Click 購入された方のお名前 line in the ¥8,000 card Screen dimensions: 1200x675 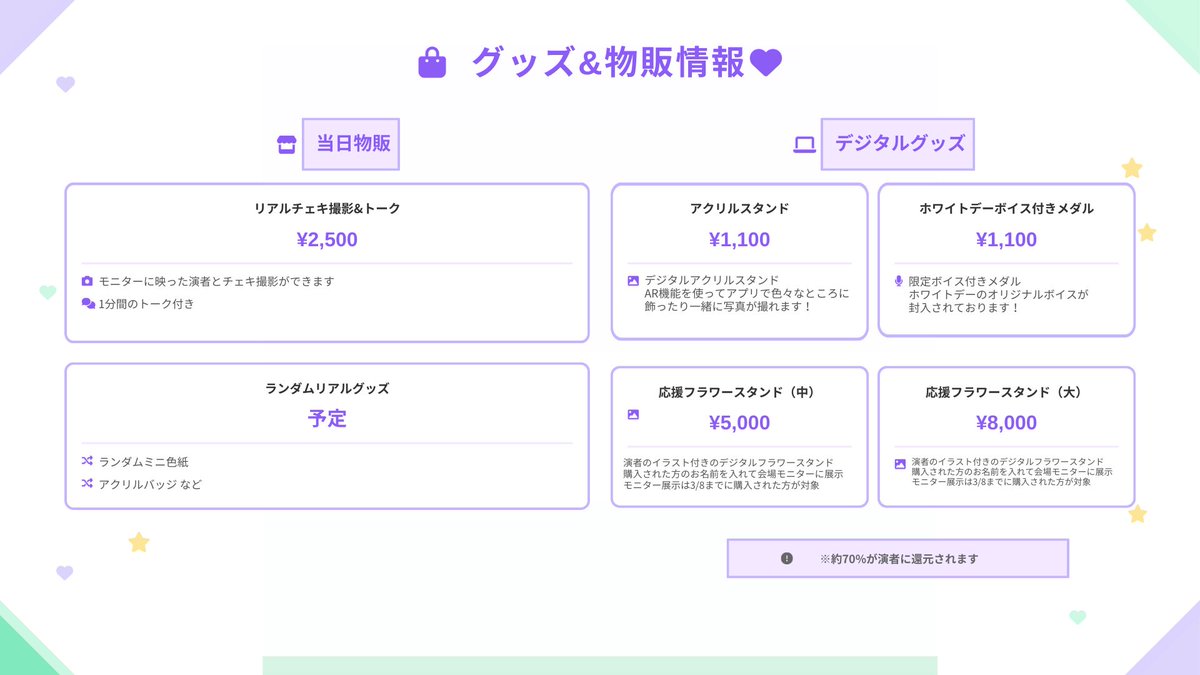[x=1012, y=471]
